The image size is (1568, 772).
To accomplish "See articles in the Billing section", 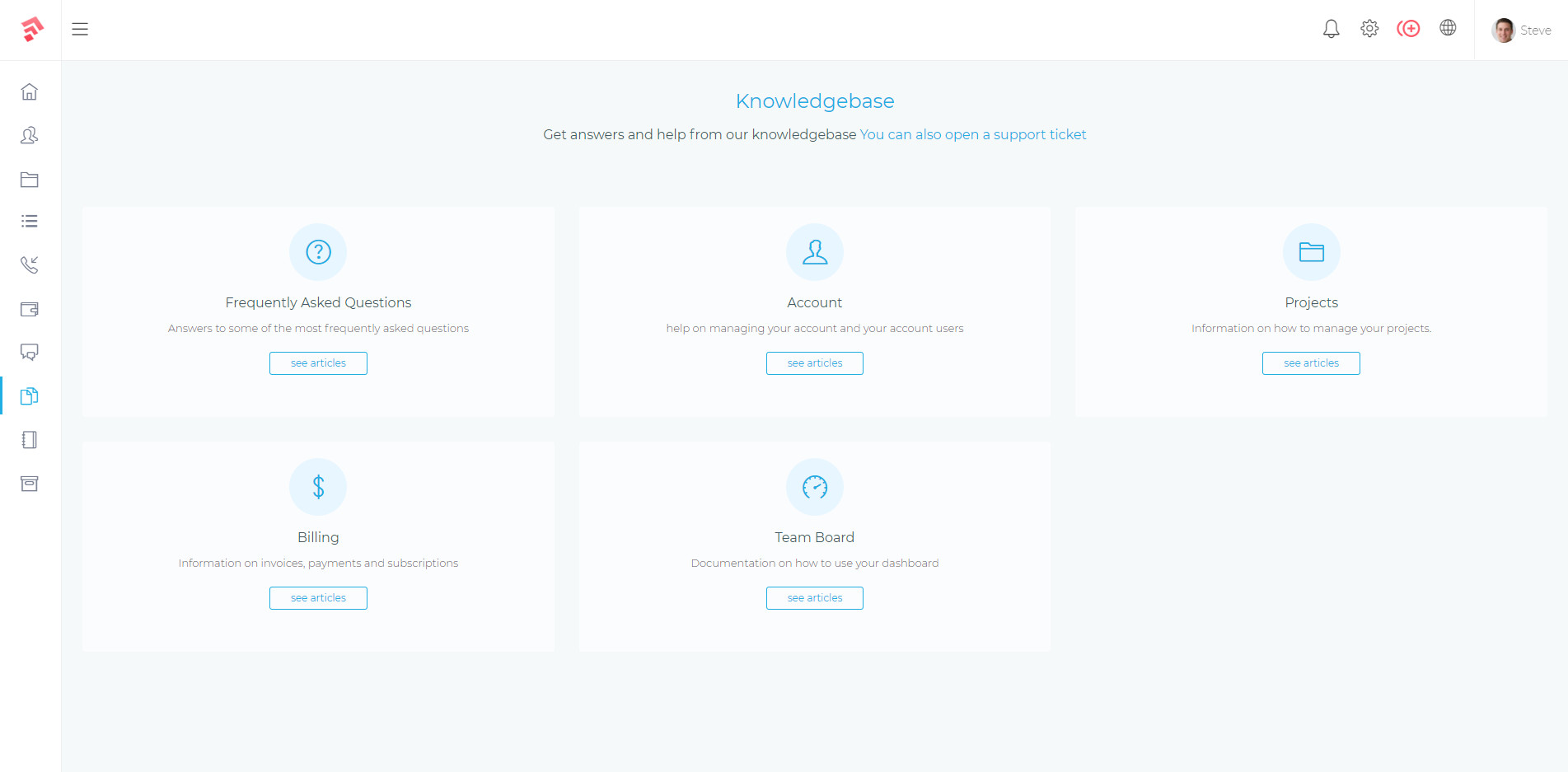I will tap(318, 597).
